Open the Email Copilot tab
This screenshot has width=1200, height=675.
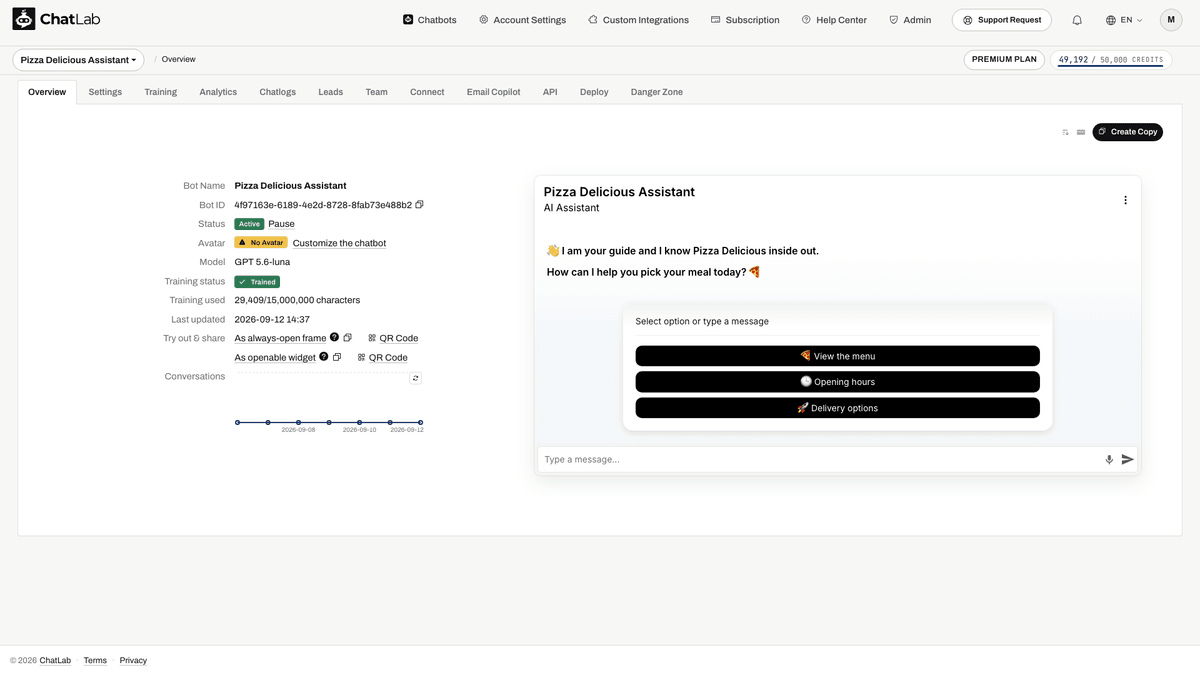coord(493,92)
